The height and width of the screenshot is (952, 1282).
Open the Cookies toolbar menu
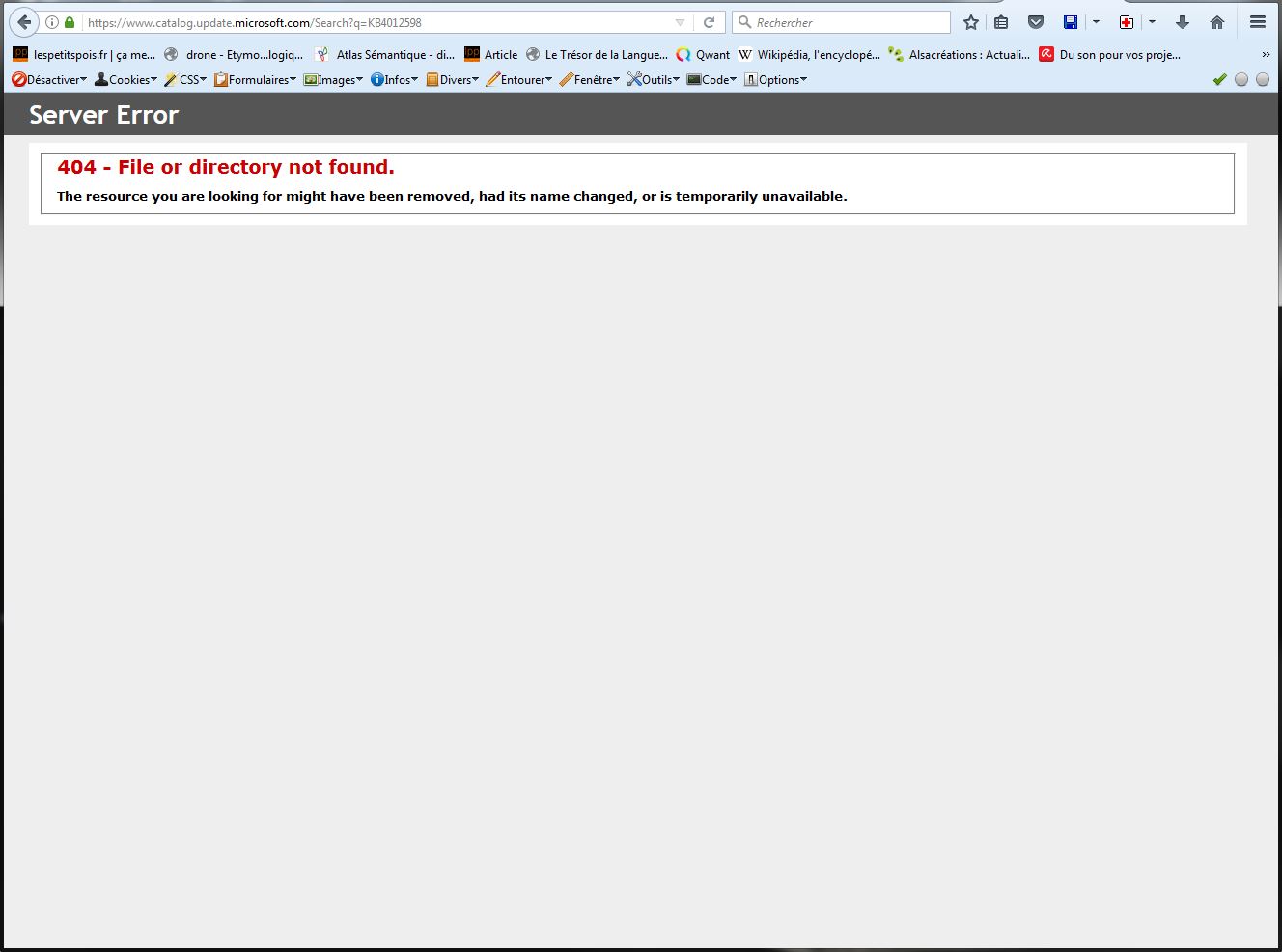tap(125, 80)
